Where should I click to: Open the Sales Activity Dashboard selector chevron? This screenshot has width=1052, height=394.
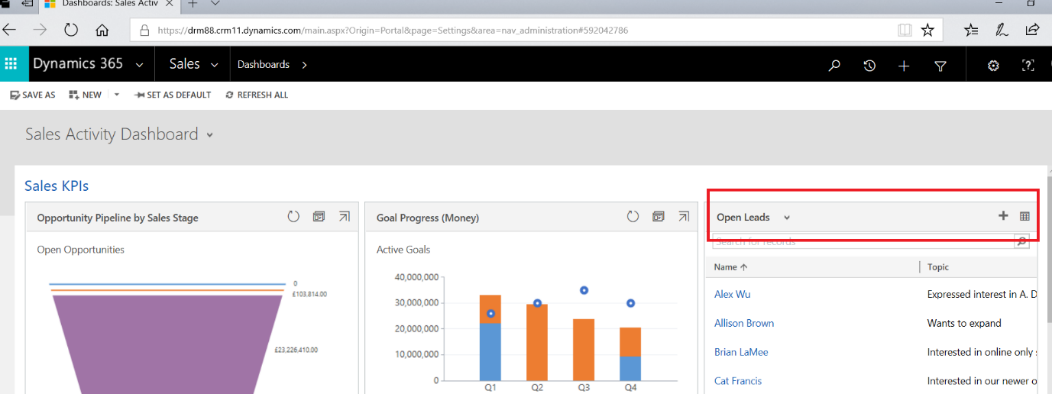(x=210, y=135)
